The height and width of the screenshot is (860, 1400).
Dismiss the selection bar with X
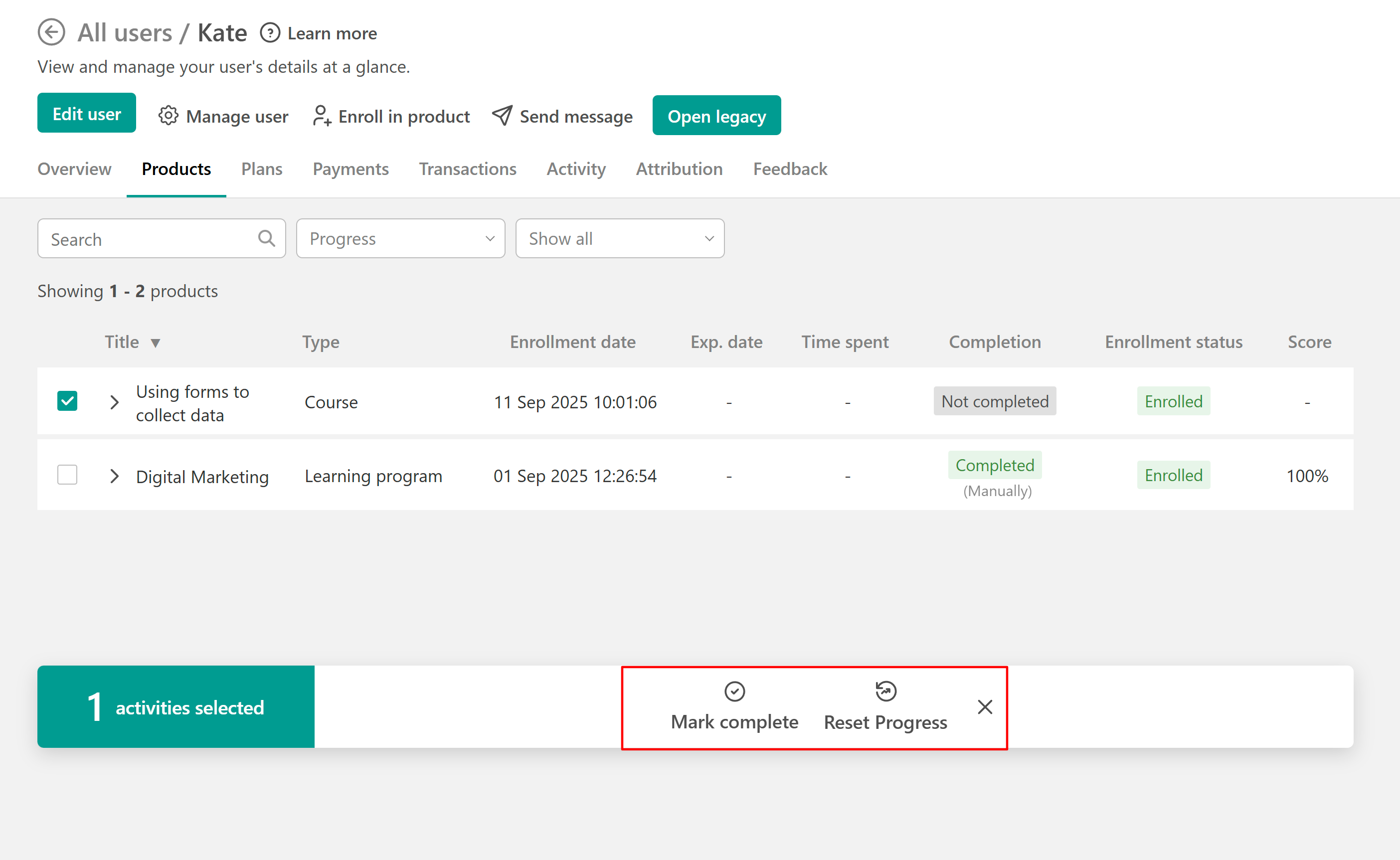pyautogui.click(x=985, y=707)
